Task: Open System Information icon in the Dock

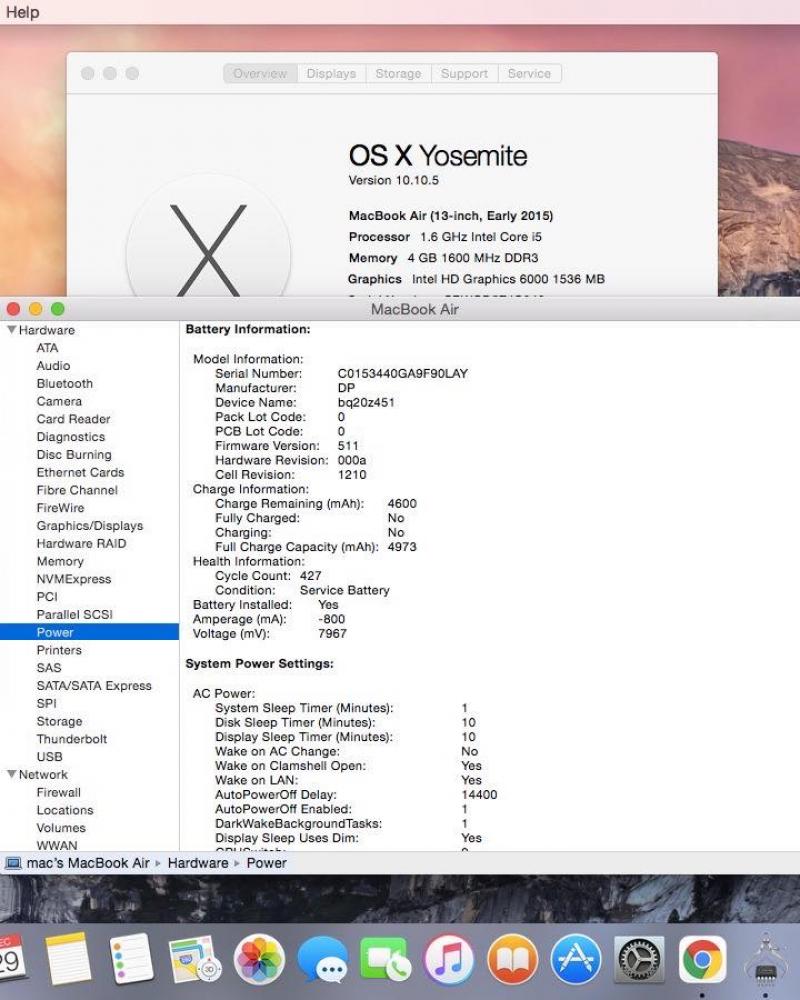Action: coord(766,959)
